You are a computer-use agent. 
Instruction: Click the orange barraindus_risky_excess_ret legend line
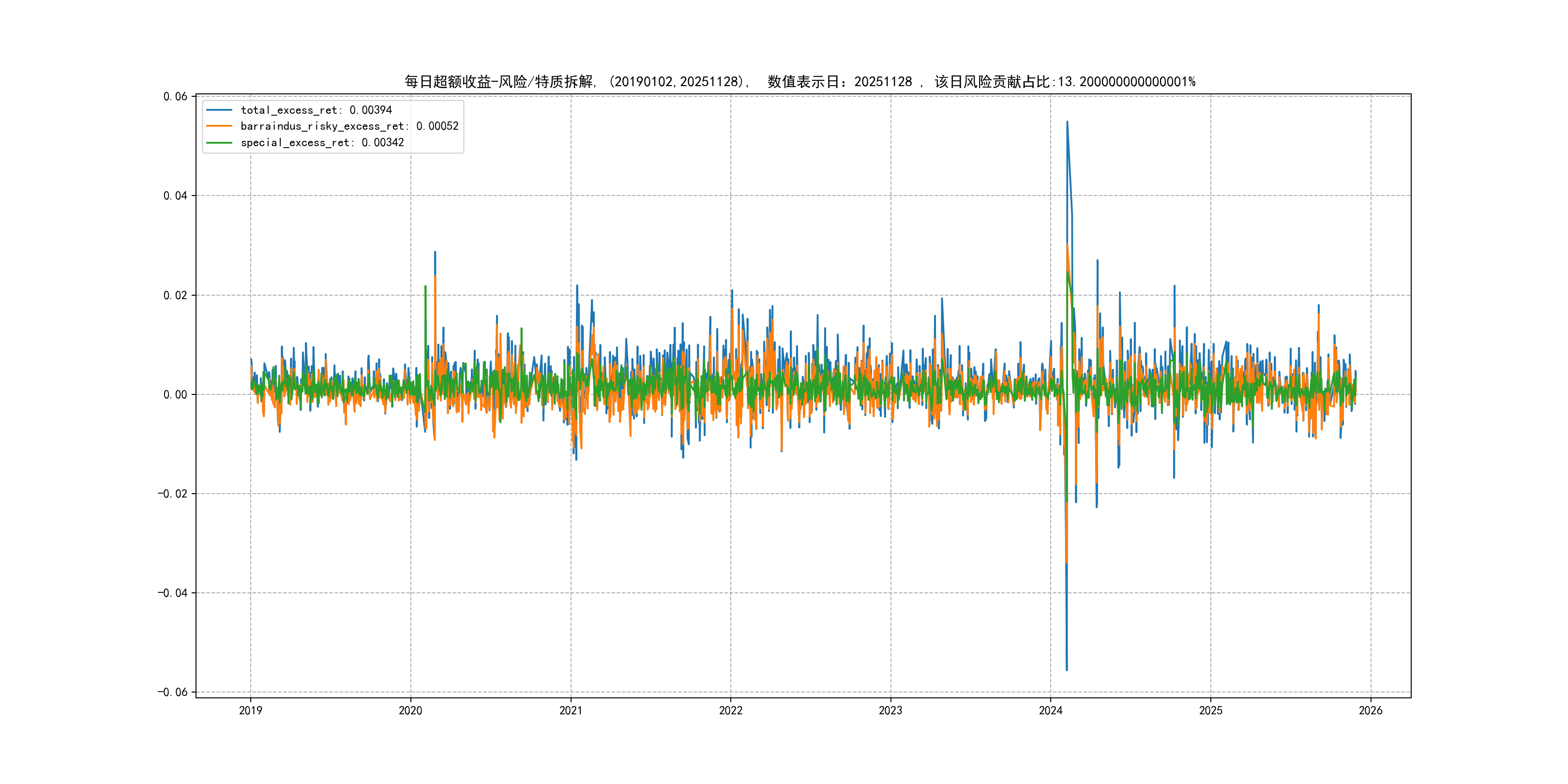coord(219,126)
